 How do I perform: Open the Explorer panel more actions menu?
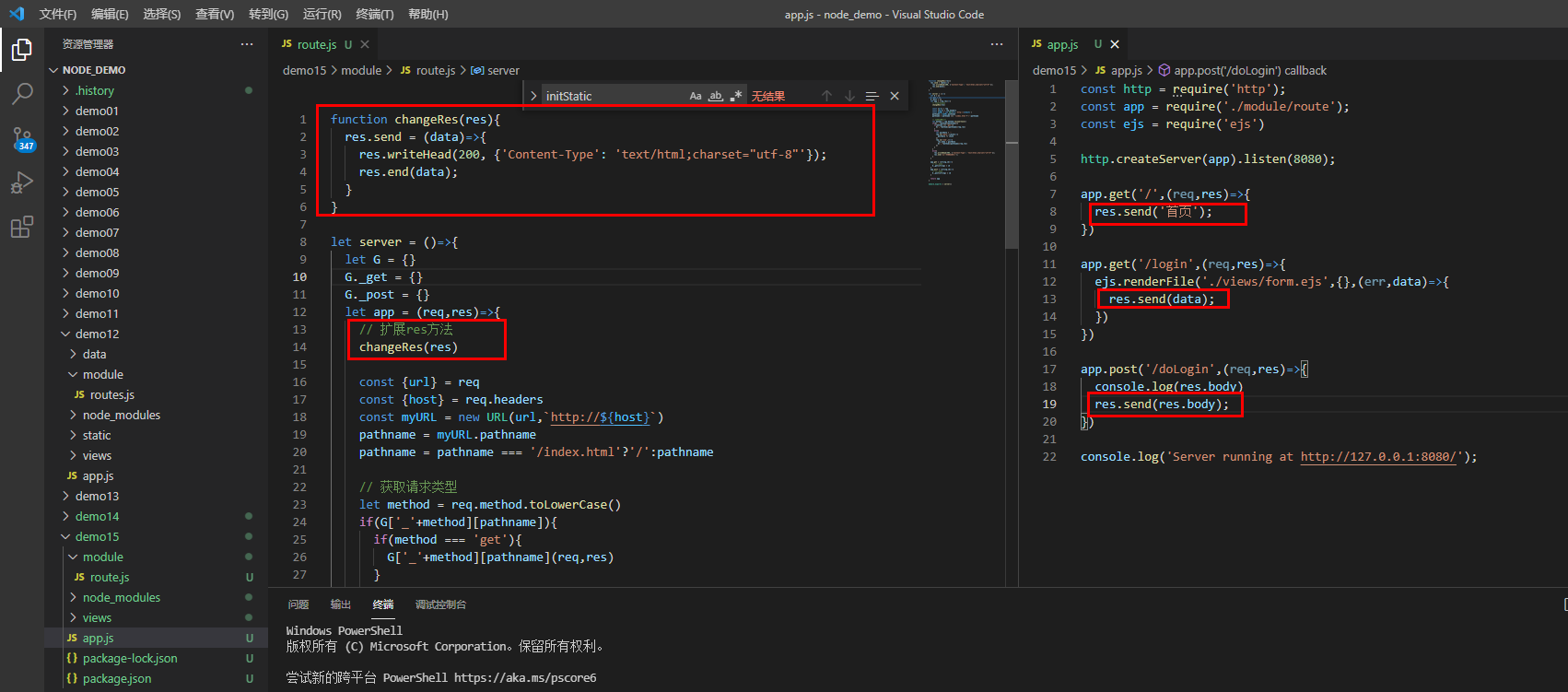(x=247, y=44)
